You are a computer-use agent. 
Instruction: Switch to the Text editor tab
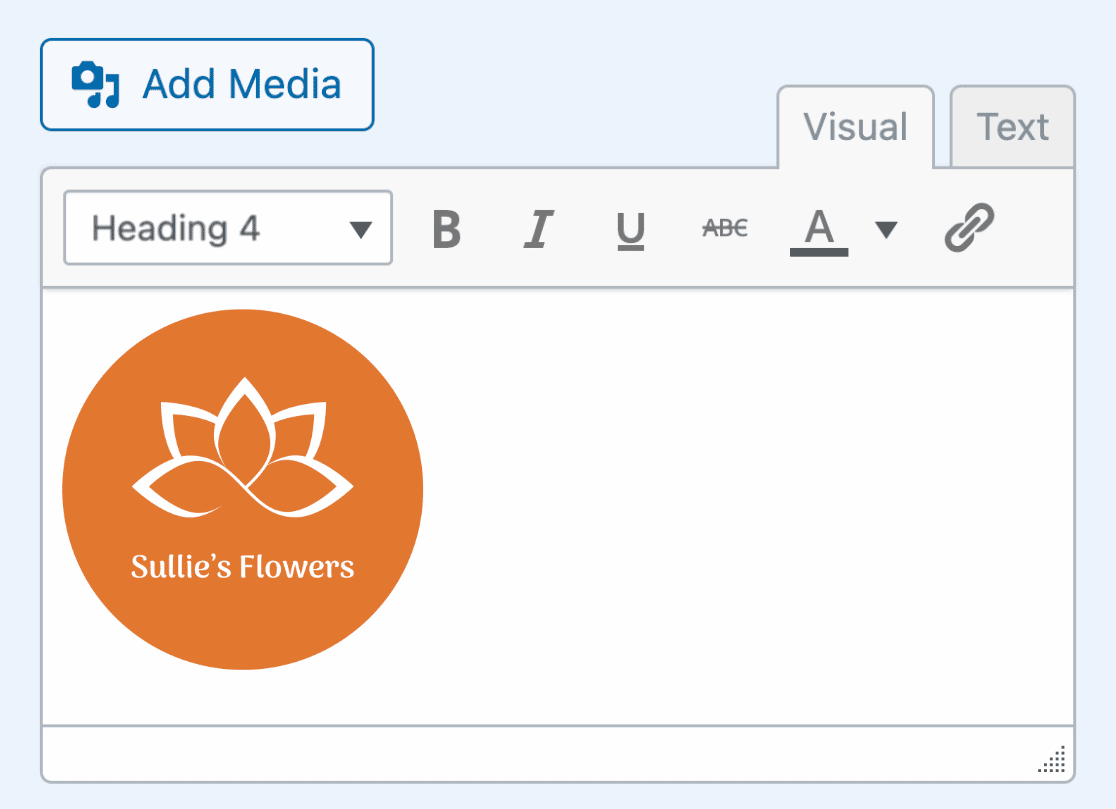tap(1012, 127)
